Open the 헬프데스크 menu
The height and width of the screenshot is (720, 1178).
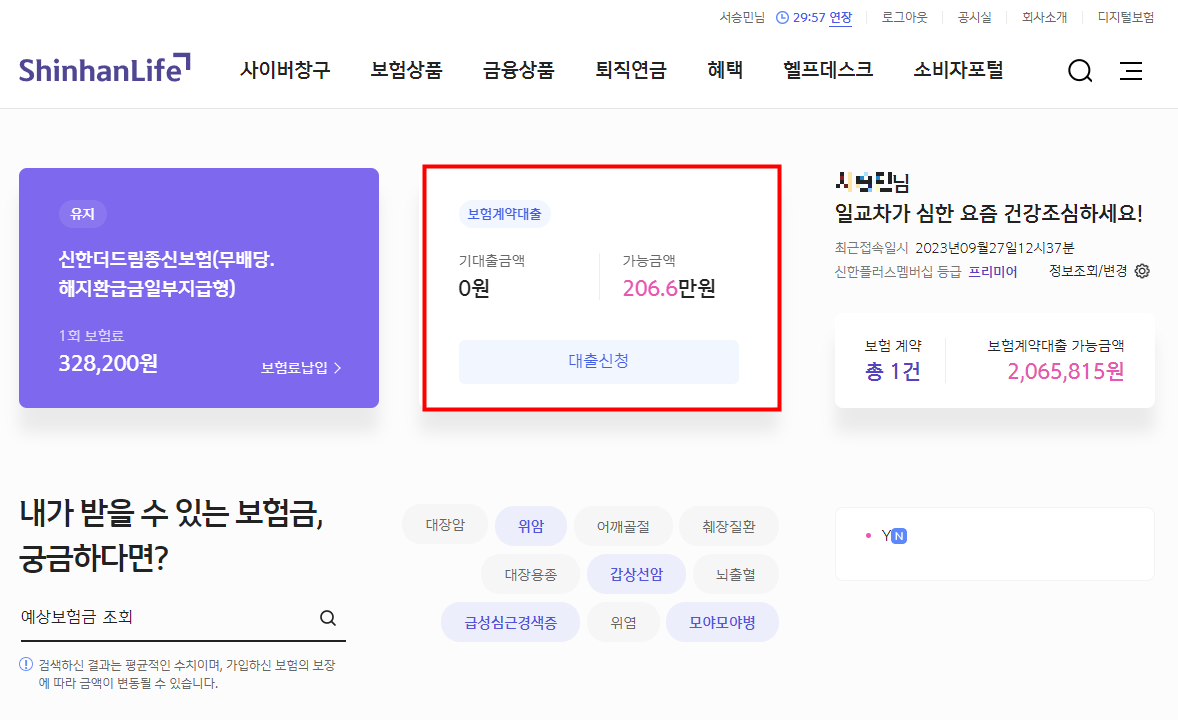coord(828,70)
